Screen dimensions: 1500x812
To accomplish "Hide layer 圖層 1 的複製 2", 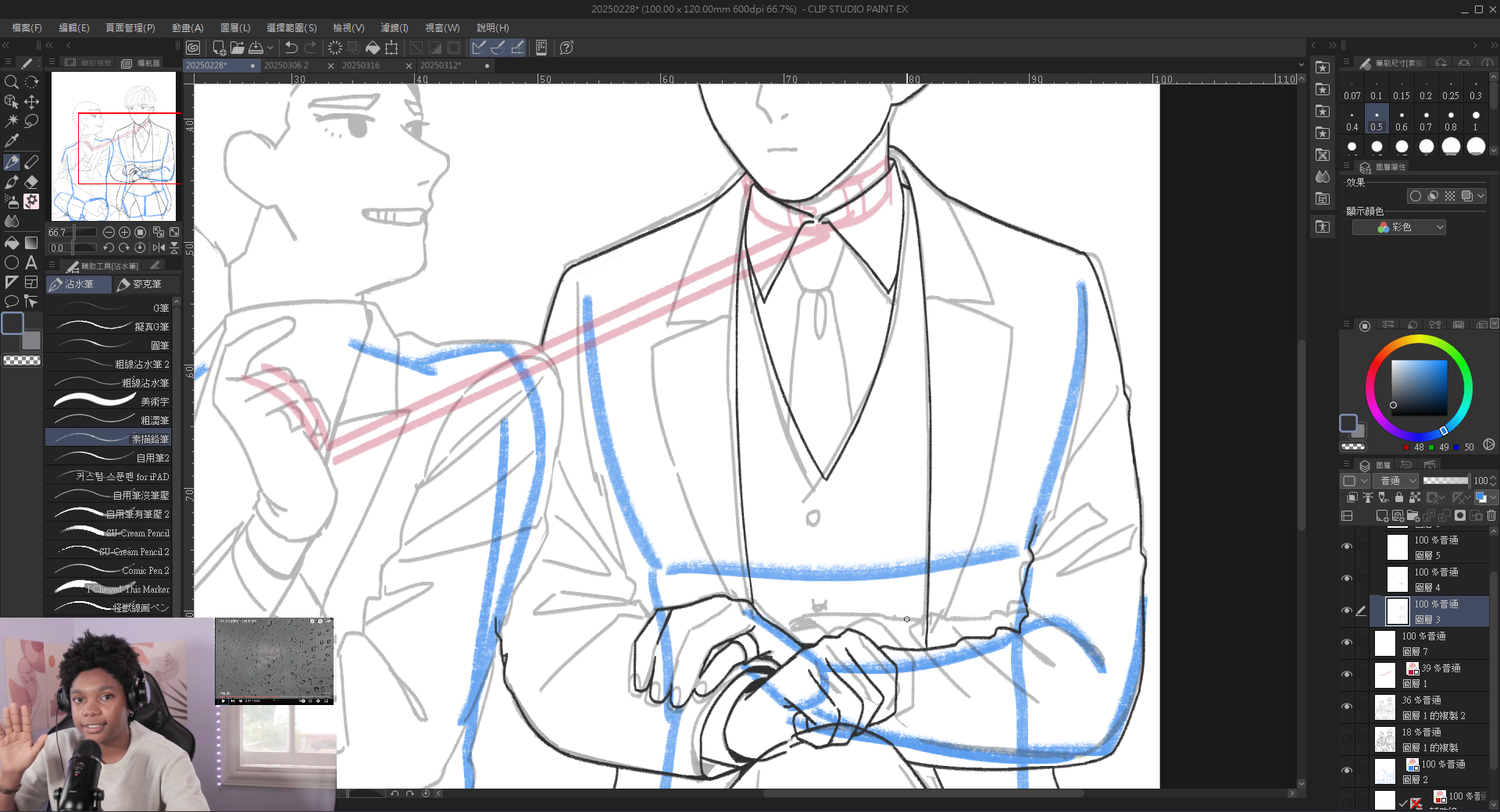I will coord(1347,707).
